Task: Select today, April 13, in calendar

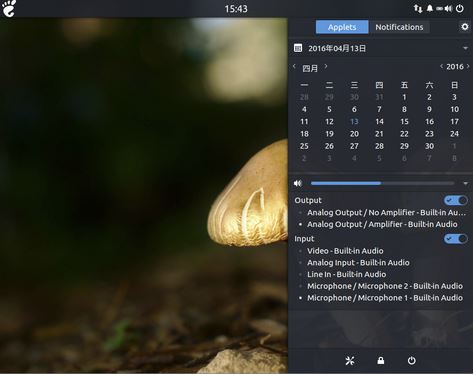Action: (x=354, y=122)
